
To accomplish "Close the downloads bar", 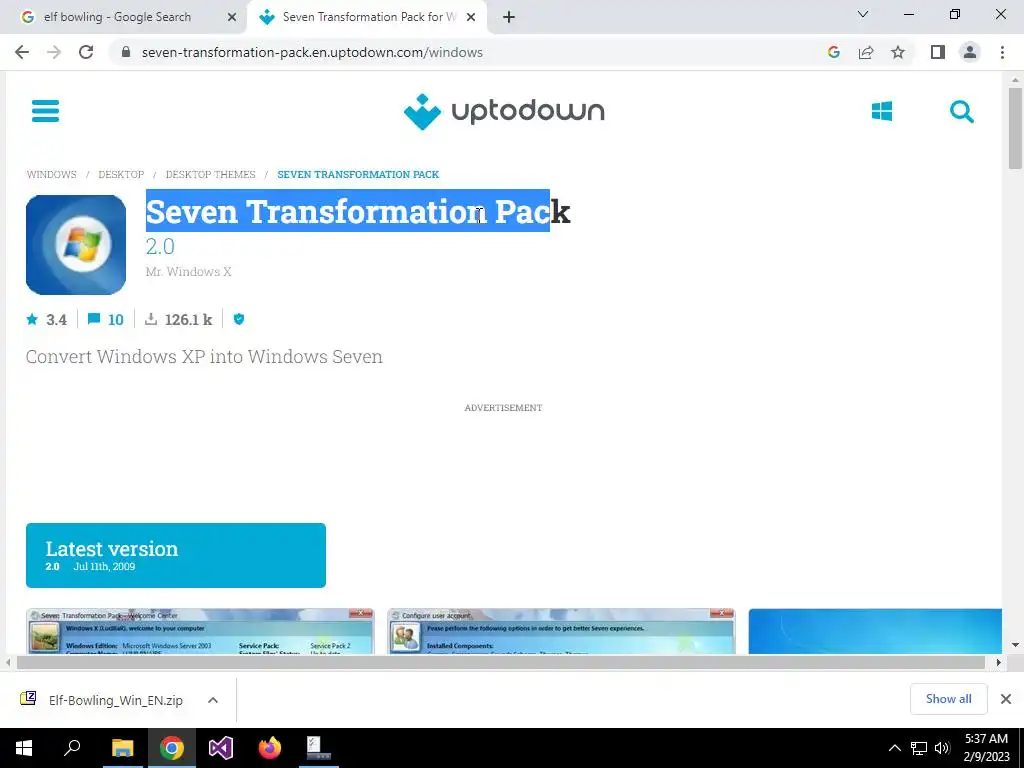I will [x=1006, y=699].
